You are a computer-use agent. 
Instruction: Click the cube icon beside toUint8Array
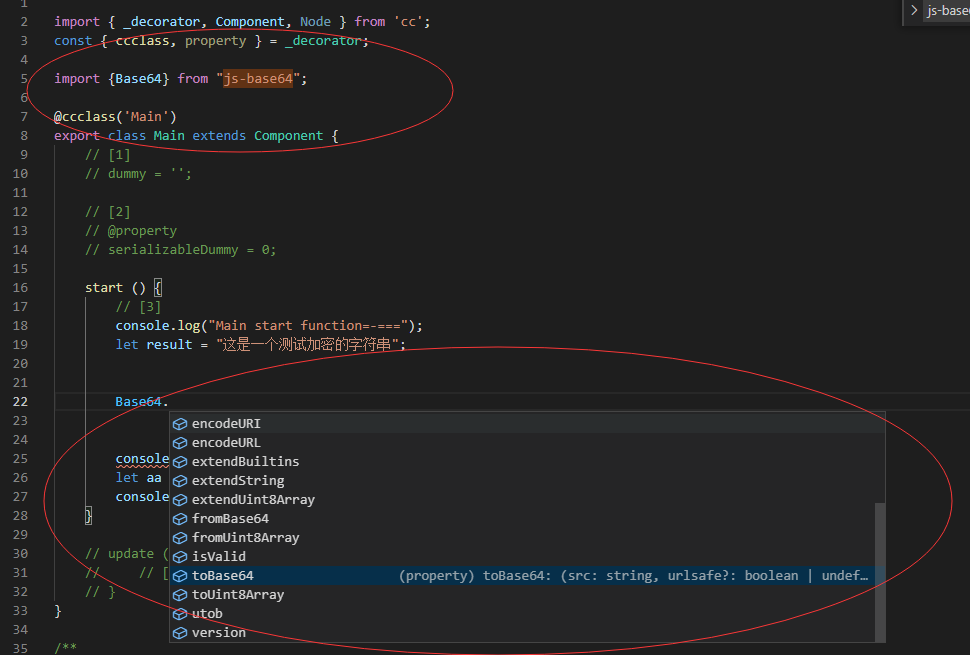(x=180, y=595)
